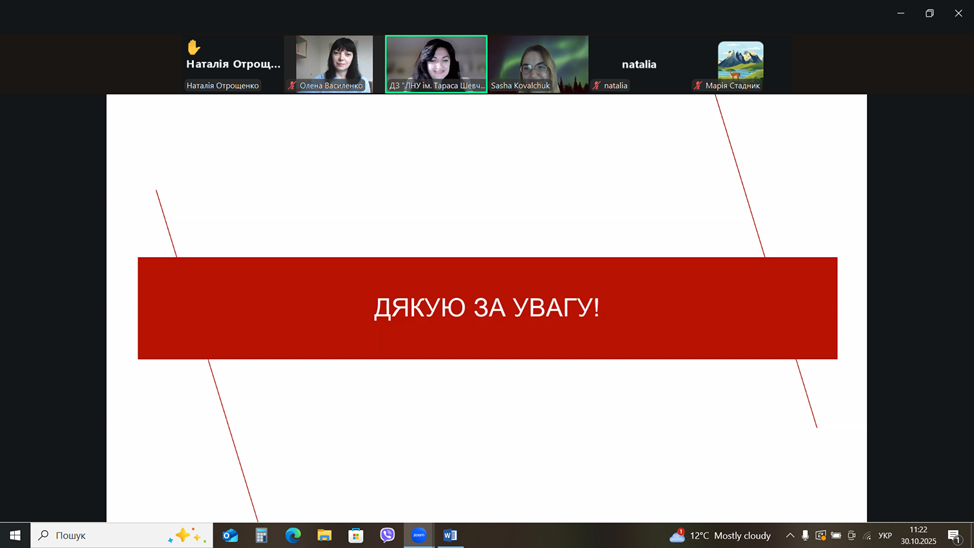Open Outlook from the taskbar
Viewport: 974px width, 548px height.
pos(230,535)
